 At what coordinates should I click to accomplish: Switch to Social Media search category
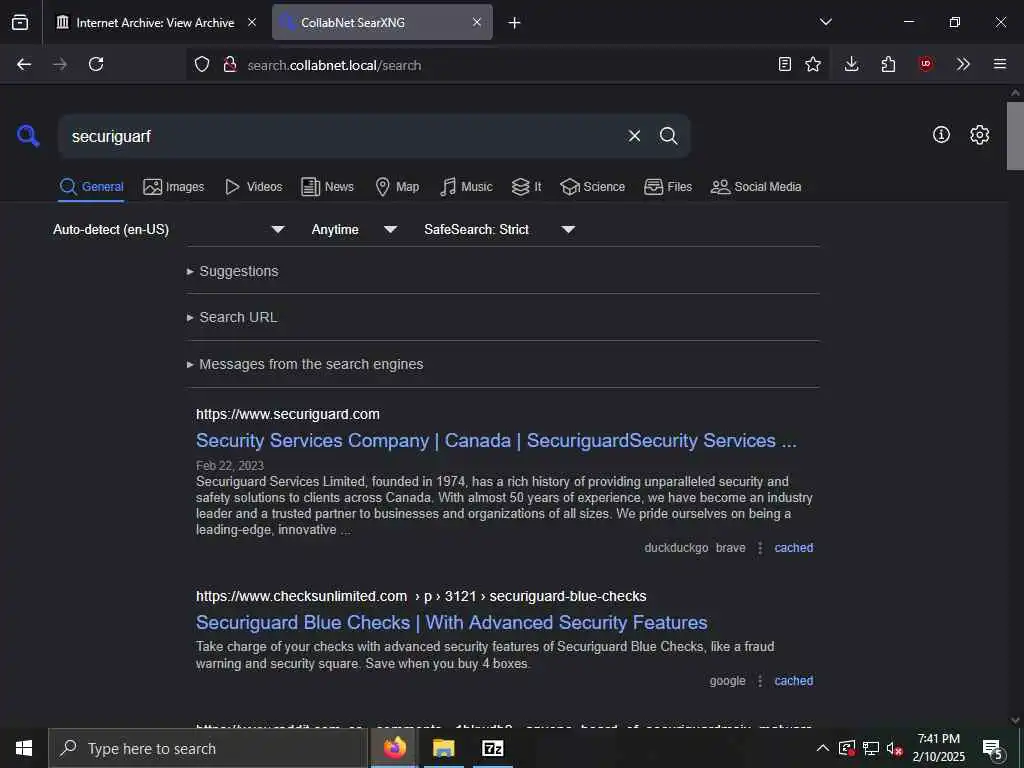coord(756,187)
